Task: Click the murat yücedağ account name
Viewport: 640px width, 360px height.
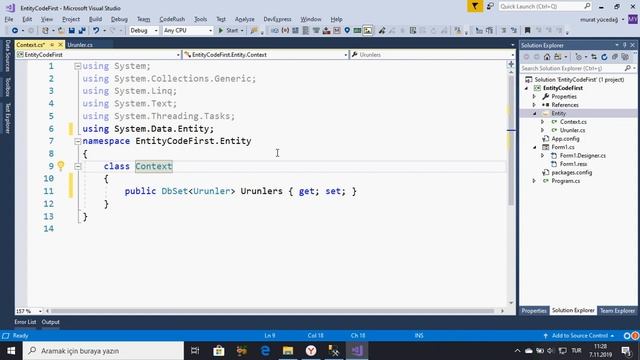Action: (599, 20)
